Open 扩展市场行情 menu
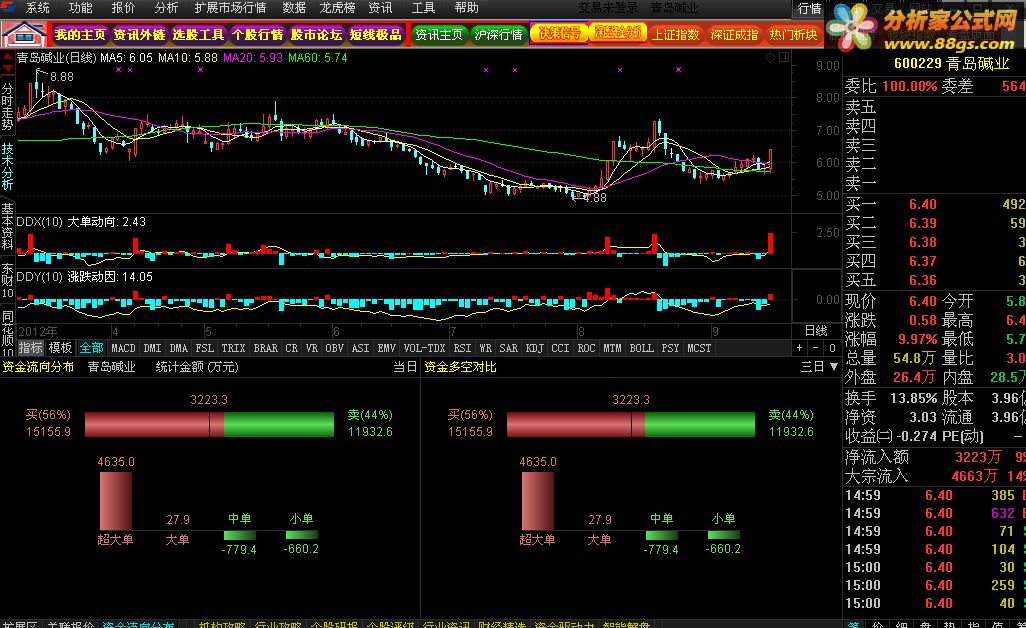1026x628 pixels. 230,8
